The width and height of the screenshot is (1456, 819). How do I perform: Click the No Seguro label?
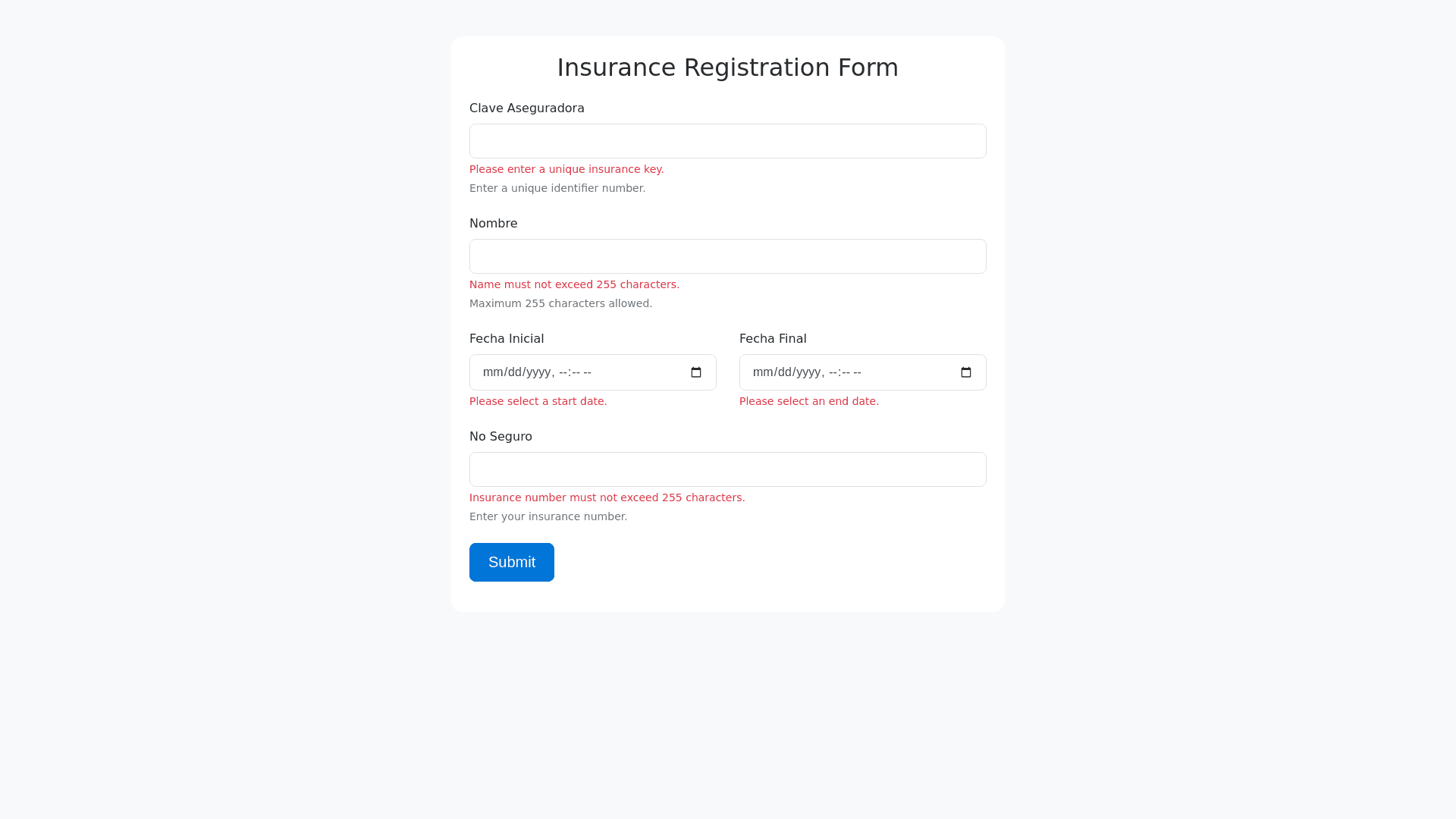click(500, 437)
